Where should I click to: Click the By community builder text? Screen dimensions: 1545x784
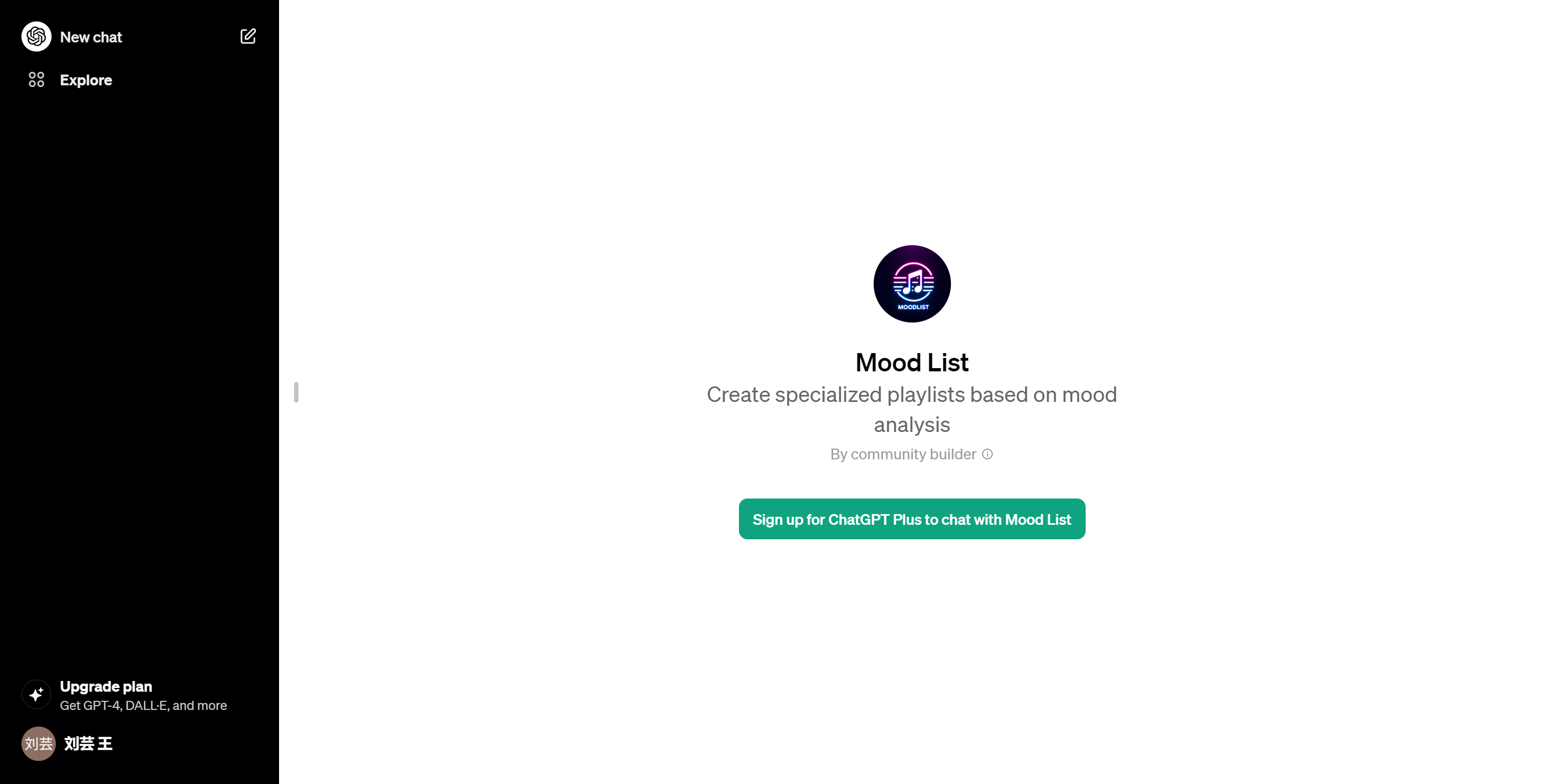coord(903,454)
